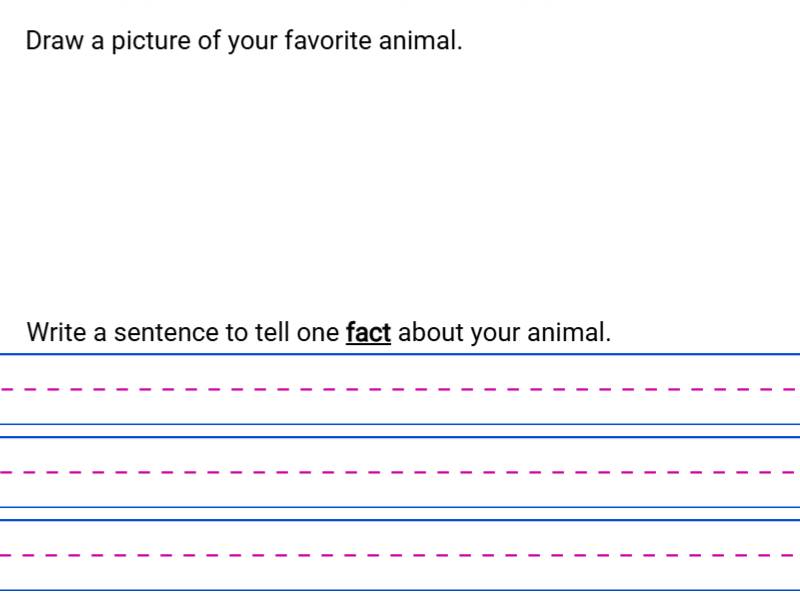The image size is (800, 600).
Task: Click the word "about" after "fact"
Action: [x=431, y=332]
